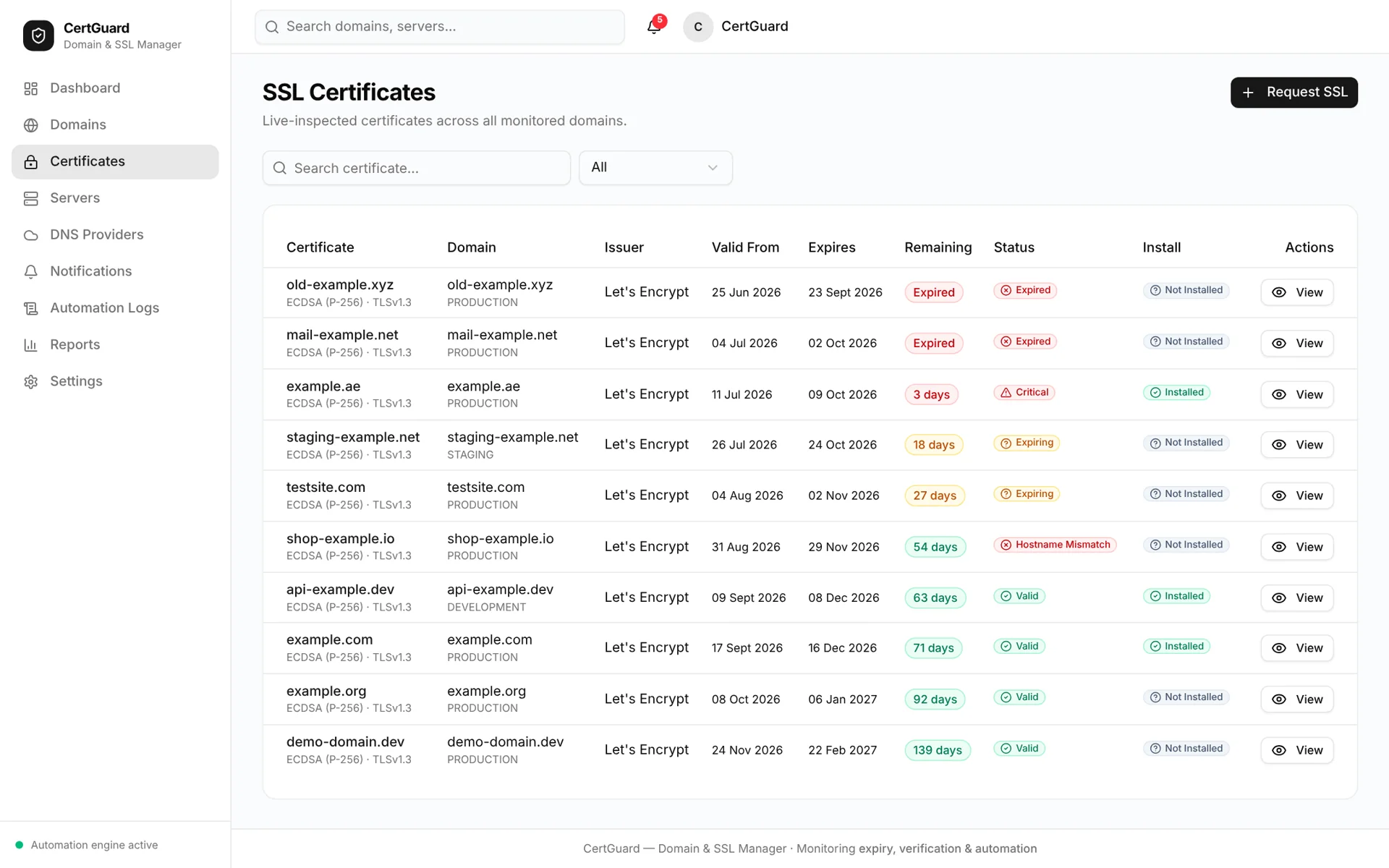The image size is (1389, 868).
Task: View the example.com certificate
Action: click(1296, 648)
